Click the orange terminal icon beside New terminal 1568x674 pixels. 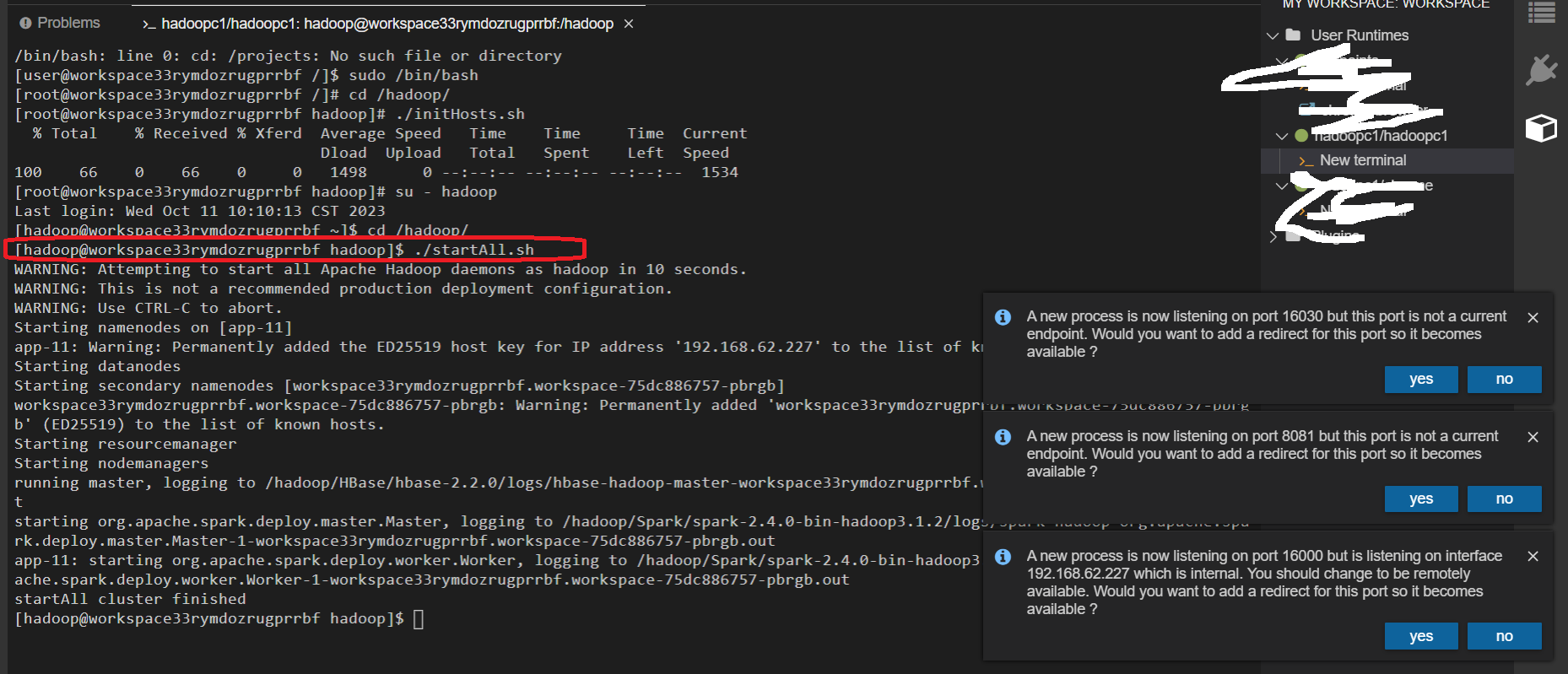1306,160
